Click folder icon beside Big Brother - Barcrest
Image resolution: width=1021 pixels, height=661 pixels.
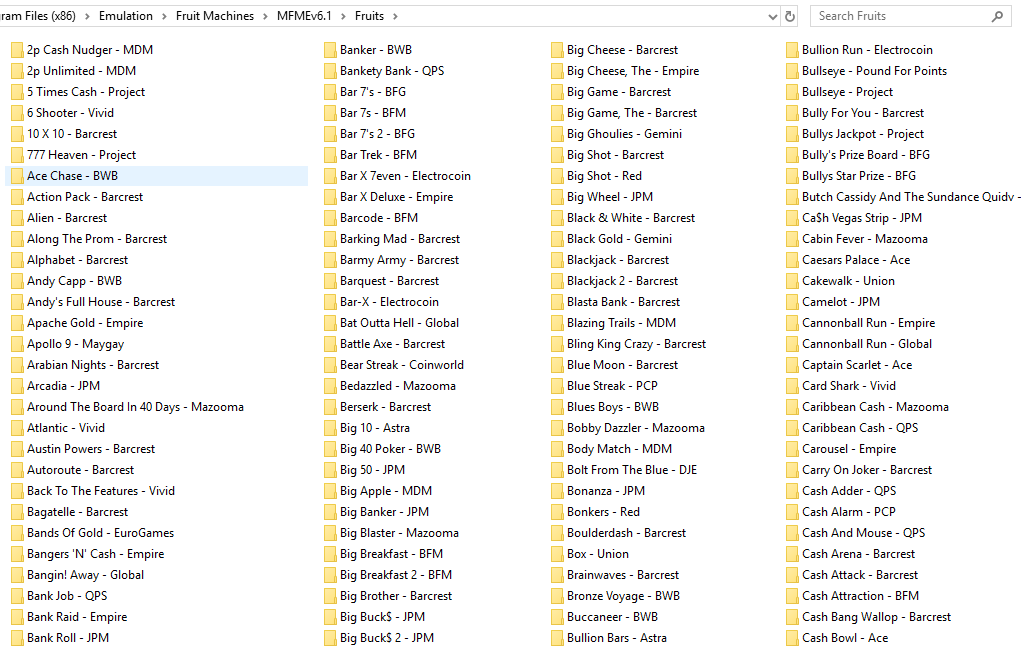(330, 597)
